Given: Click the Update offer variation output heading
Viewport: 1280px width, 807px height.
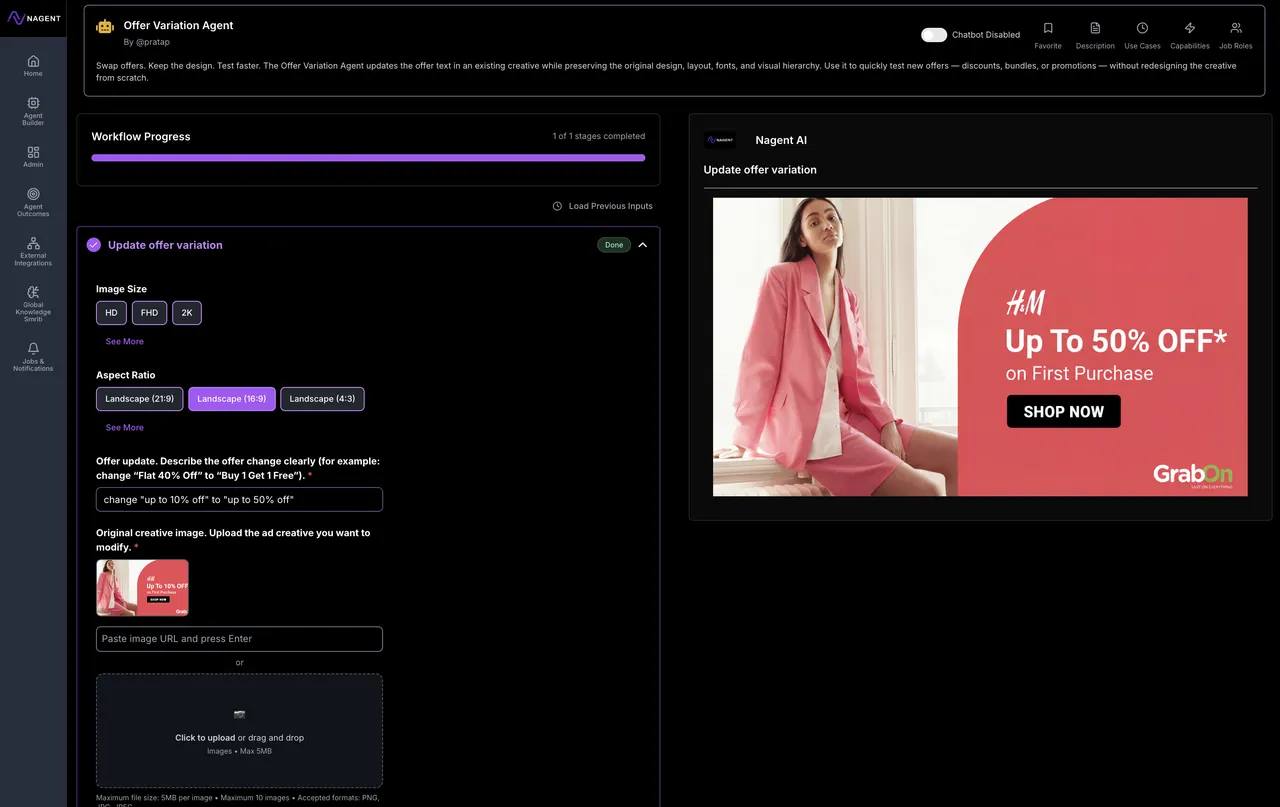Looking at the screenshot, I should [x=760, y=170].
